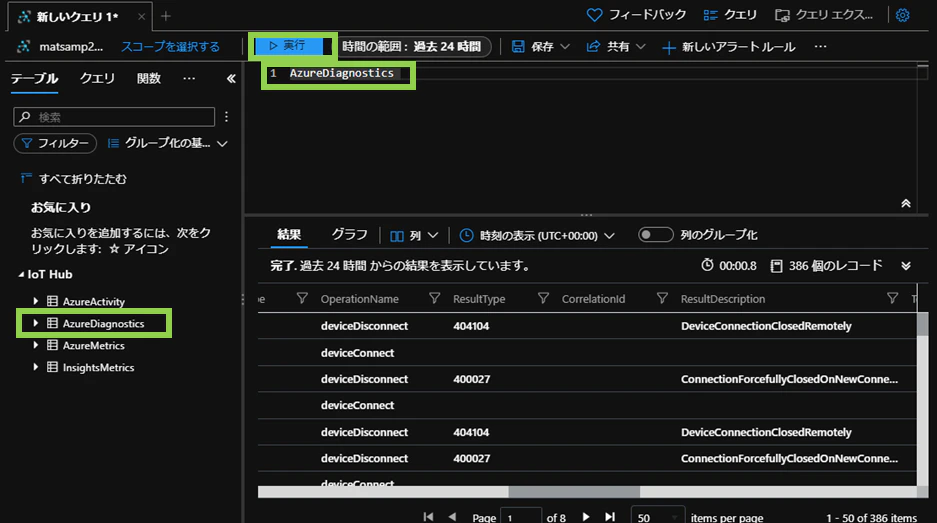
Task: Open the クエリ list in top bar
Action: pos(730,15)
